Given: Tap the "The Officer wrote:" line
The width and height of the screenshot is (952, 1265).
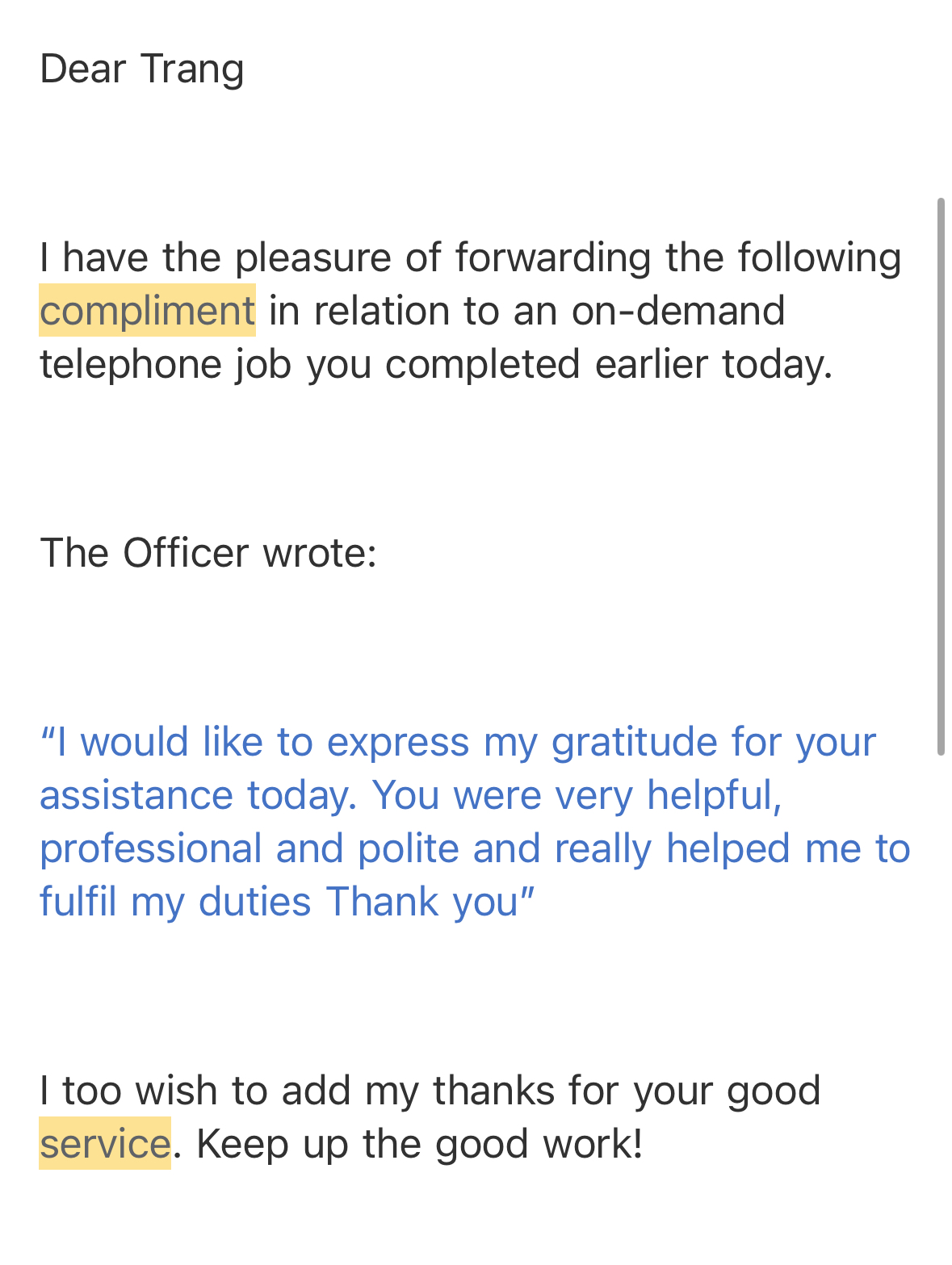Looking at the screenshot, I should (208, 553).
